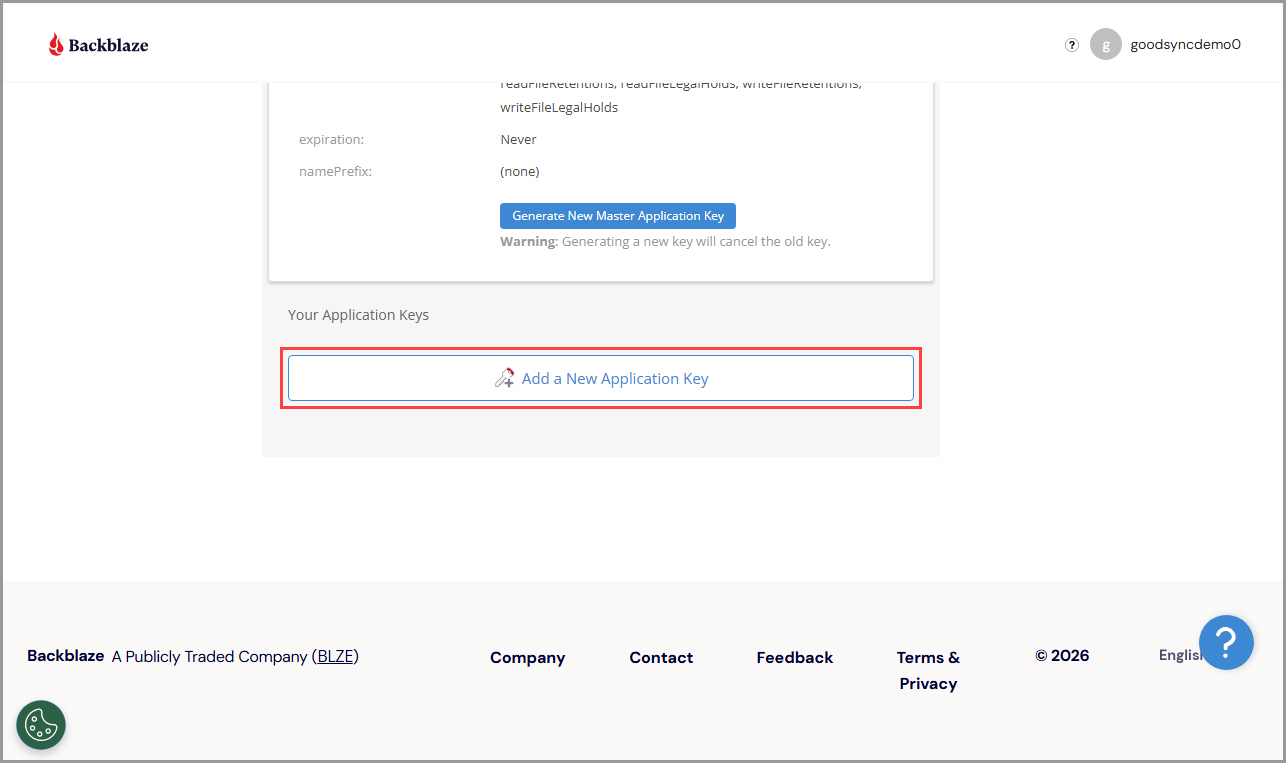This screenshot has width=1286, height=763.
Task: Select the 'Your Application Keys' heading
Action: [358, 315]
